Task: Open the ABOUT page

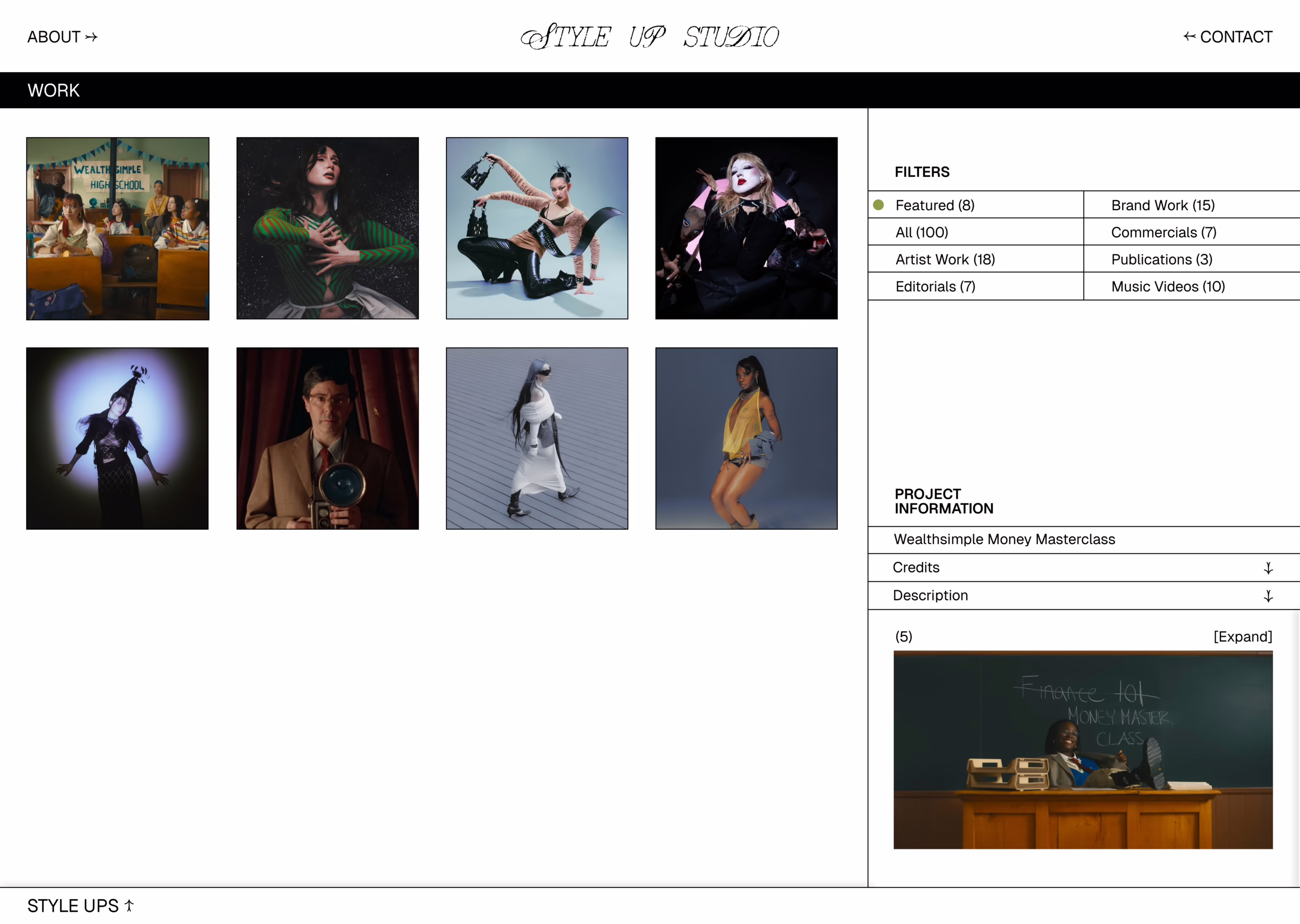Action: 54,37
